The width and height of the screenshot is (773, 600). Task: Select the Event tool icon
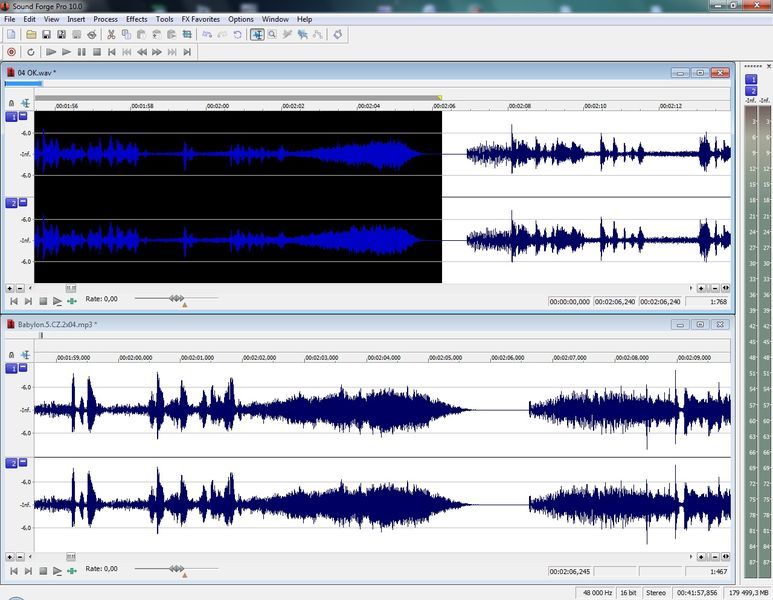(303, 35)
